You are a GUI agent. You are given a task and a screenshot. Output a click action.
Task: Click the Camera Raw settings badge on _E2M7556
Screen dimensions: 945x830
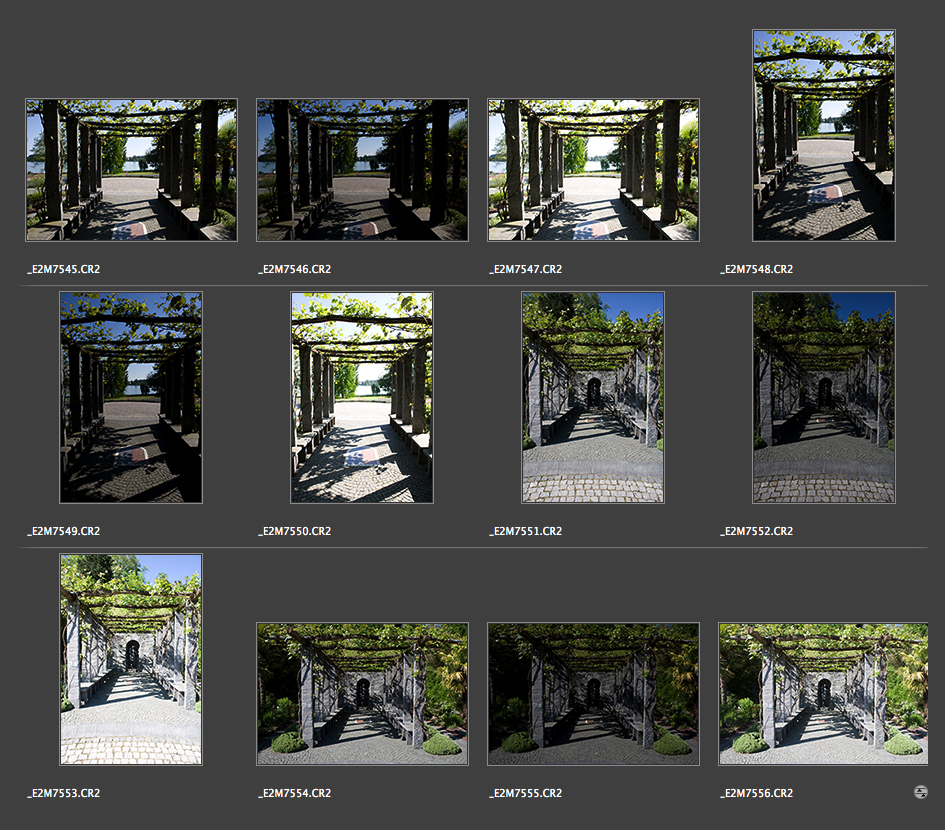click(x=920, y=792)
